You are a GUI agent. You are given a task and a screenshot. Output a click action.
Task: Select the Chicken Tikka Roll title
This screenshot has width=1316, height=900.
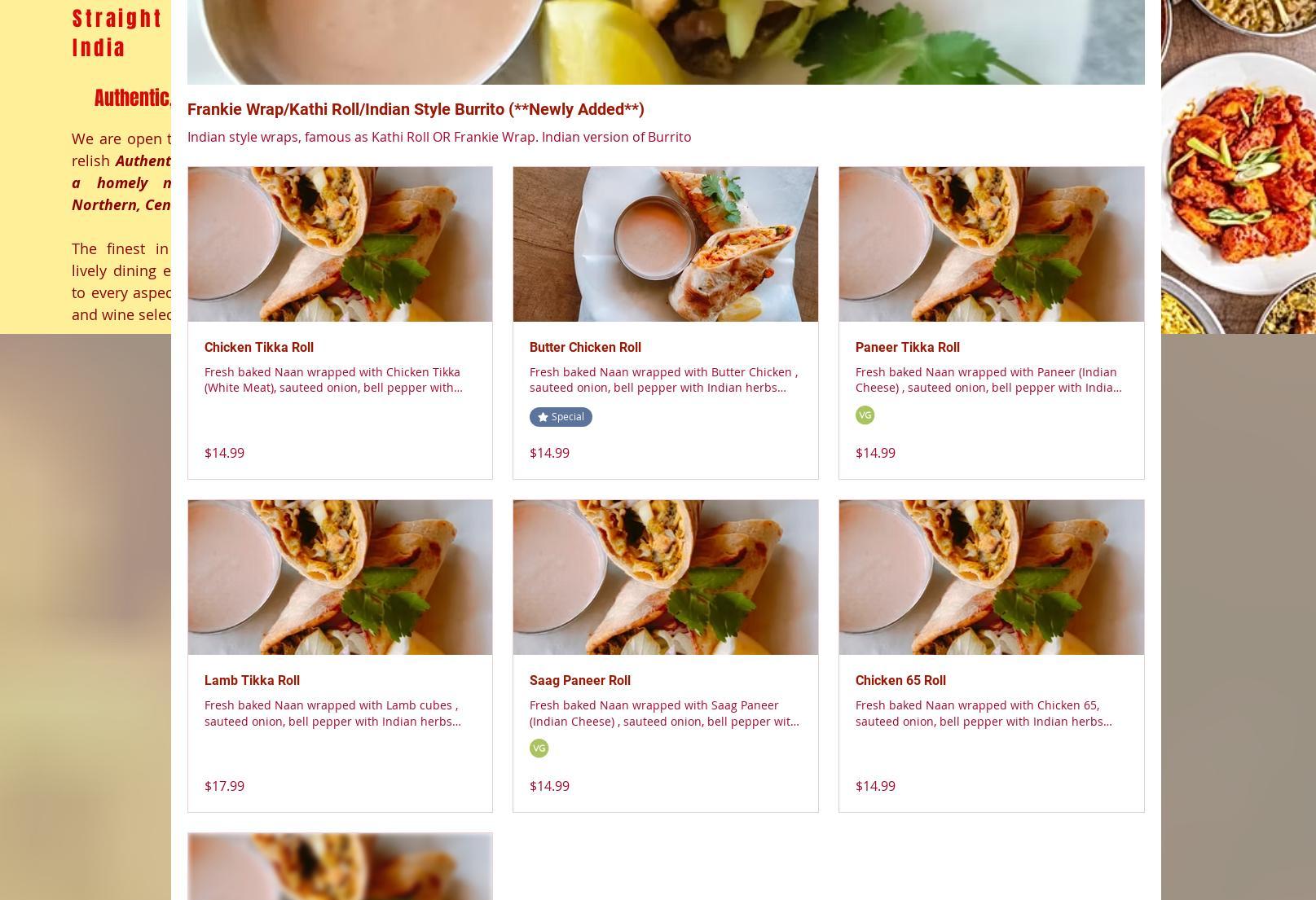(259, 348)
